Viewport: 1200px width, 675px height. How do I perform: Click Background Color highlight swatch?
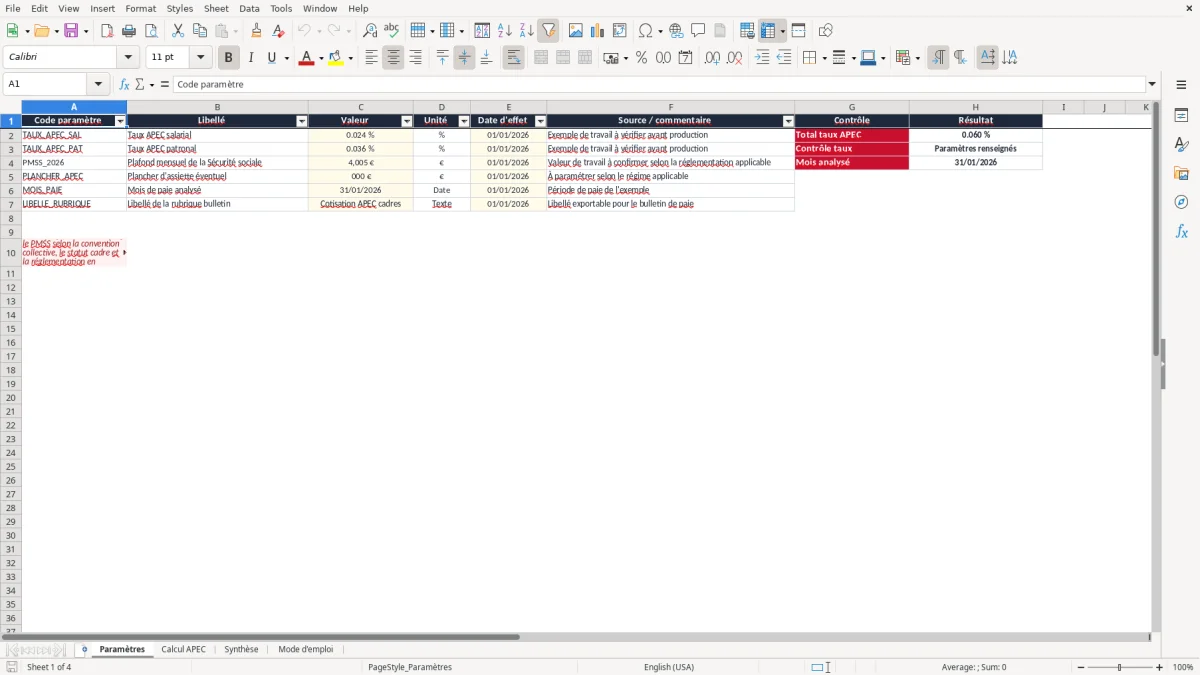pos(336,58)
